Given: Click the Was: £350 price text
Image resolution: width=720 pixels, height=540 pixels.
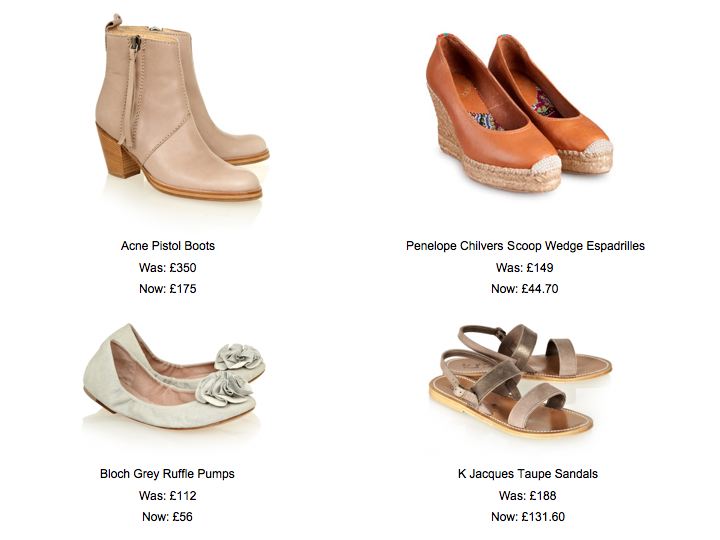Looking at the screenshot, I should [x=168, y=268].
